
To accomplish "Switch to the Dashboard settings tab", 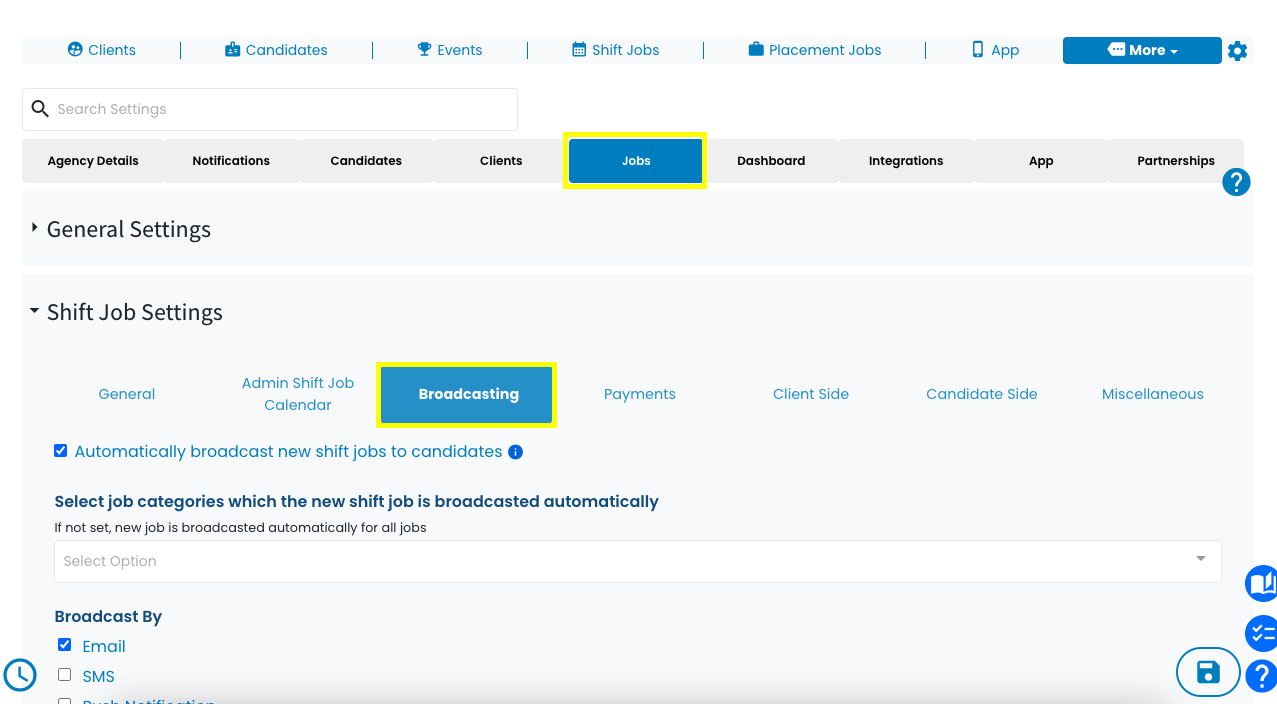I will click(x=771, y=161).
